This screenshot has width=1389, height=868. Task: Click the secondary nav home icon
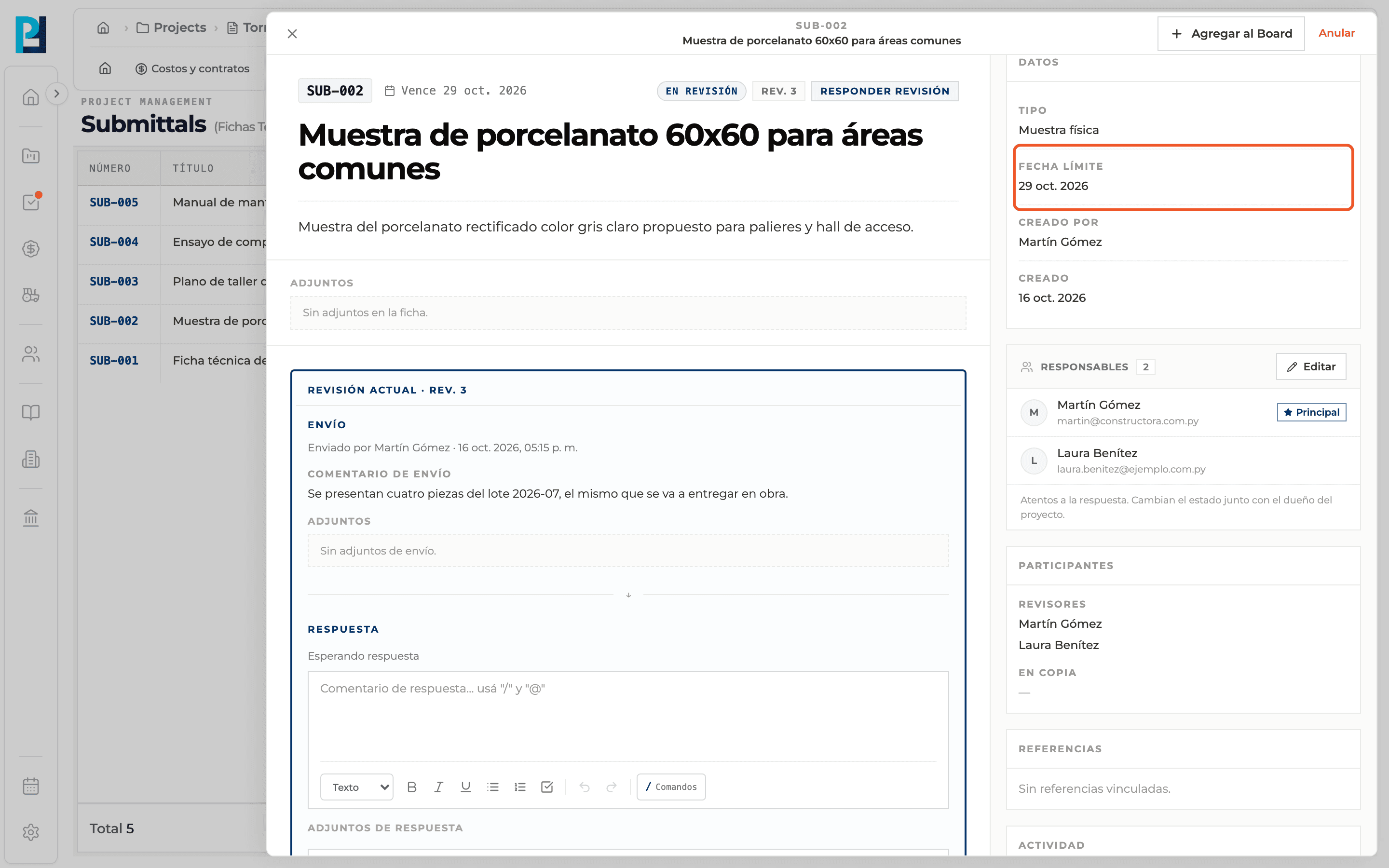click(x=105, y=68)
